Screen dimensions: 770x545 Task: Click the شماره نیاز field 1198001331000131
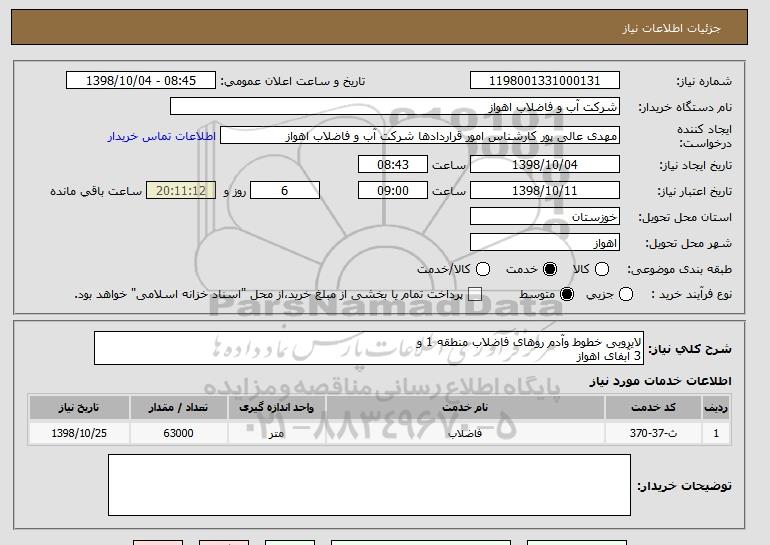(545, 81)
